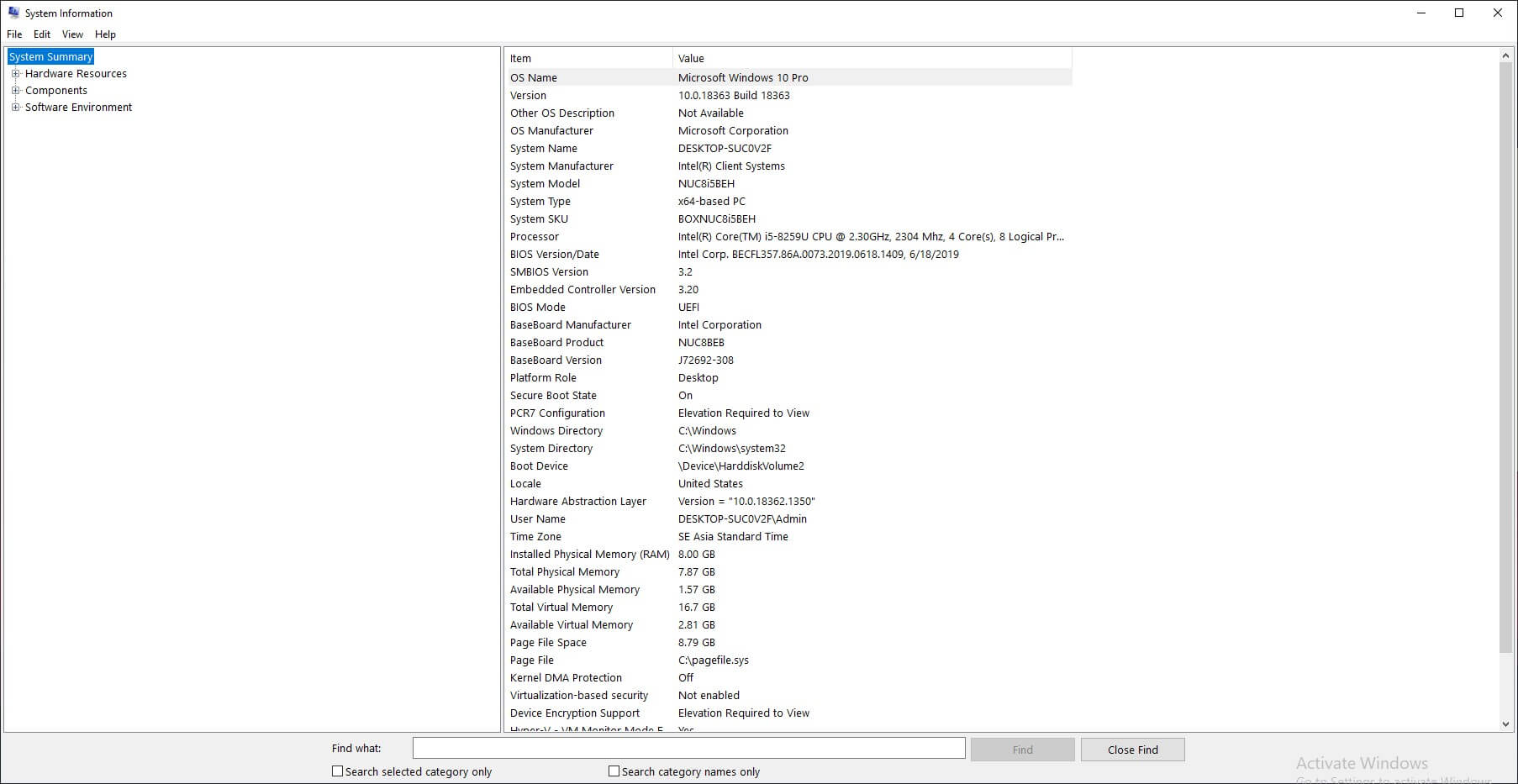
Task: Select the BIOS Mode row
Action: click(788, 307)
